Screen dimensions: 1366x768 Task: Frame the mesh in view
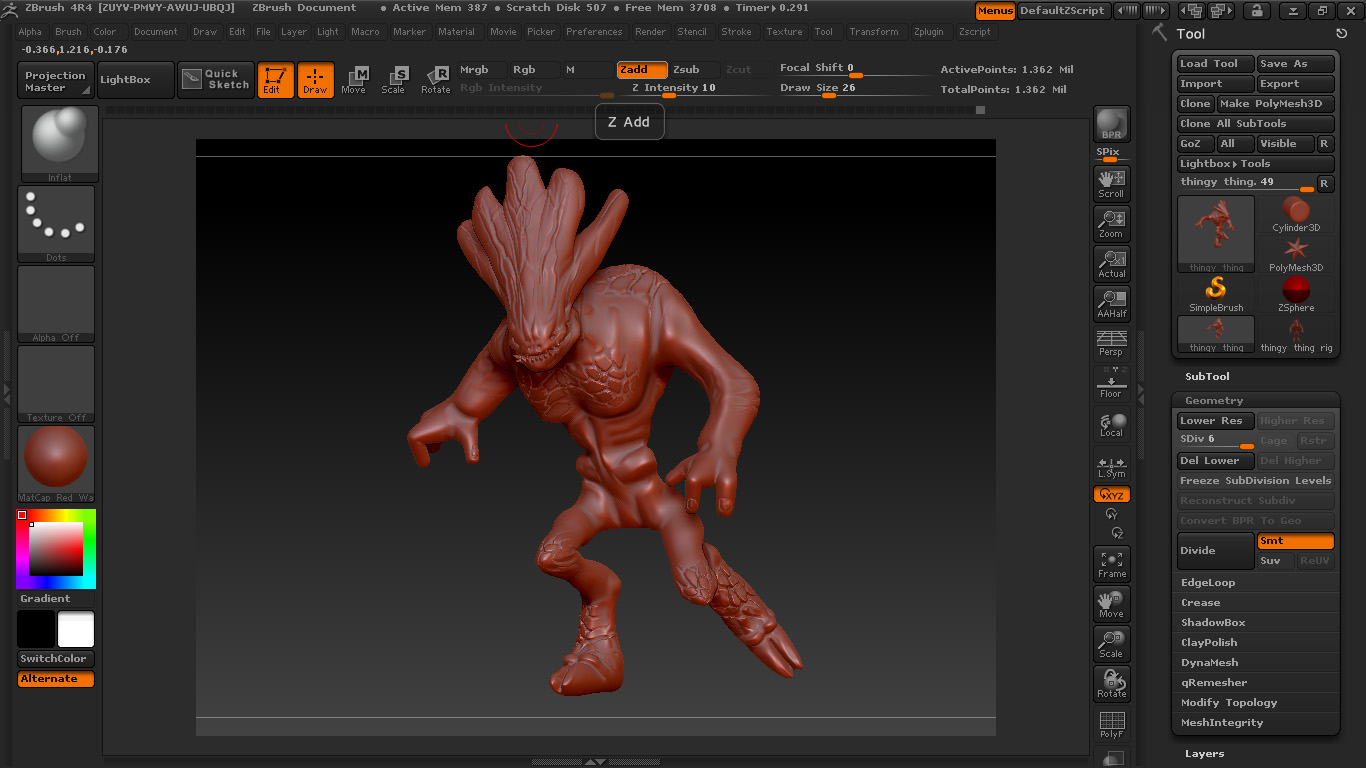pos(1111,564)
